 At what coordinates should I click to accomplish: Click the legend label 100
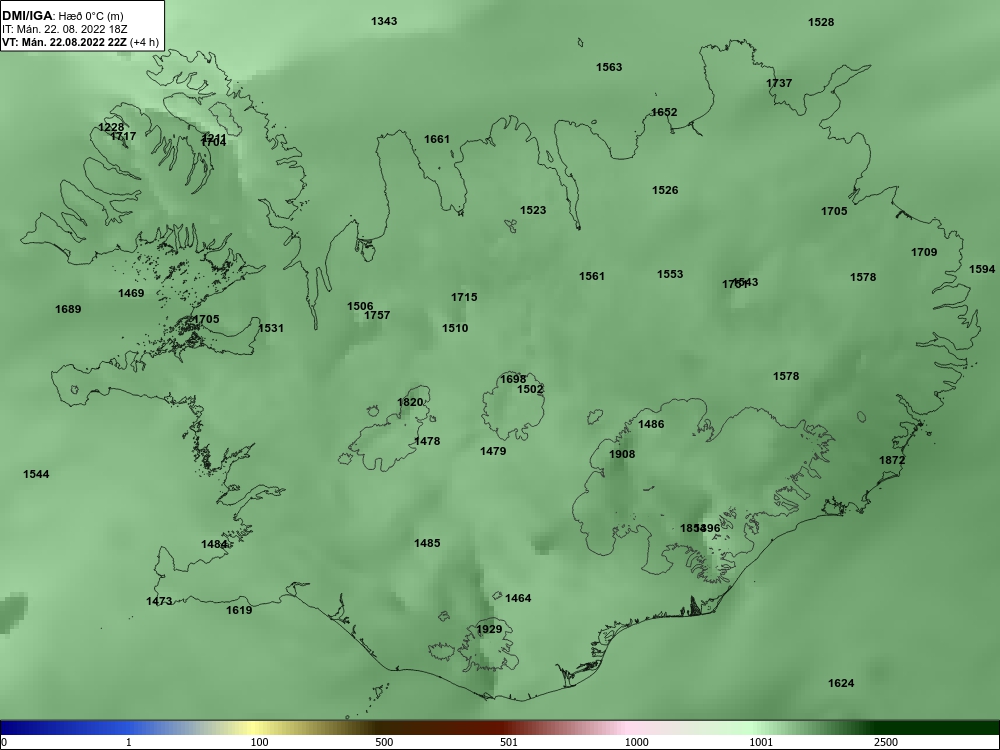tap(260, 742)
